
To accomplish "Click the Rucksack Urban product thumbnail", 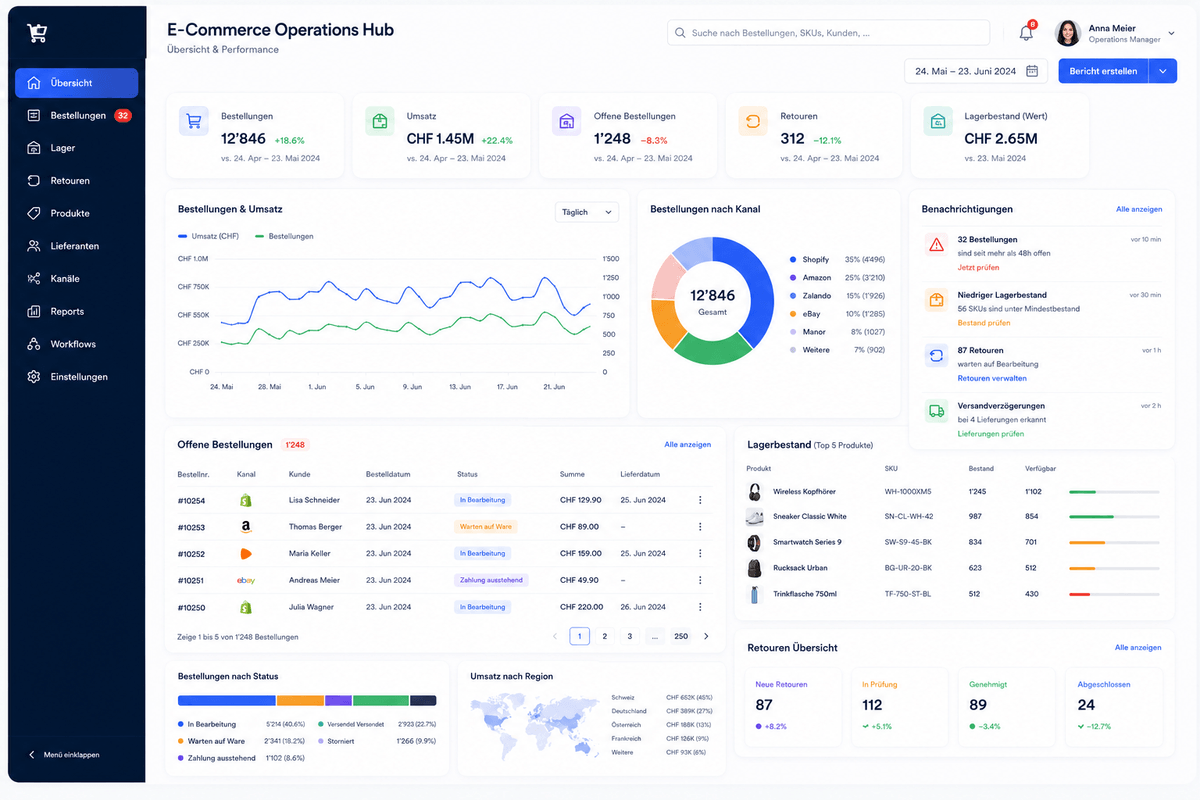I will (x=754, y=568).
